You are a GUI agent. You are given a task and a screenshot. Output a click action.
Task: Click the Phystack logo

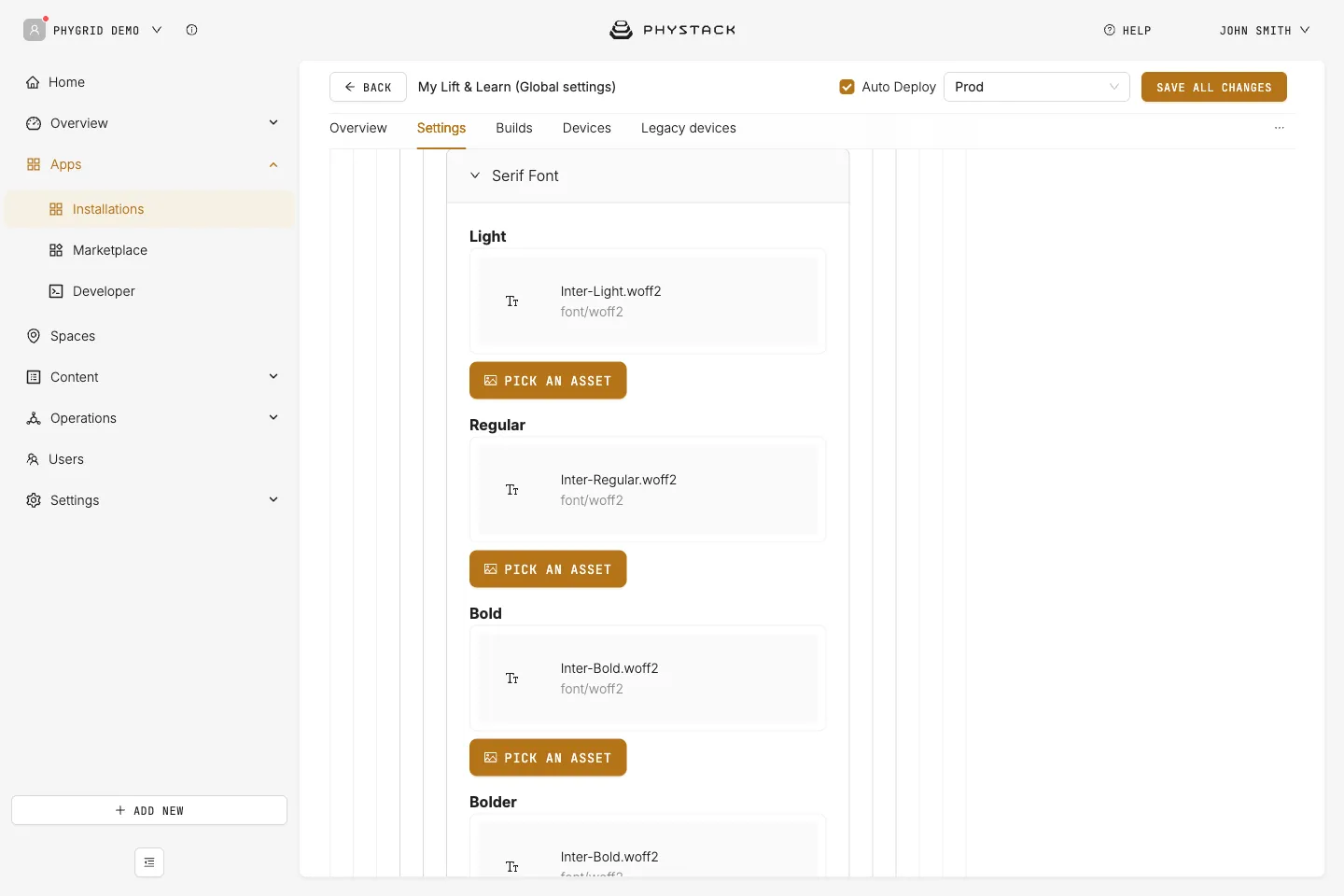pyautogui.click(x=672, y=30)
